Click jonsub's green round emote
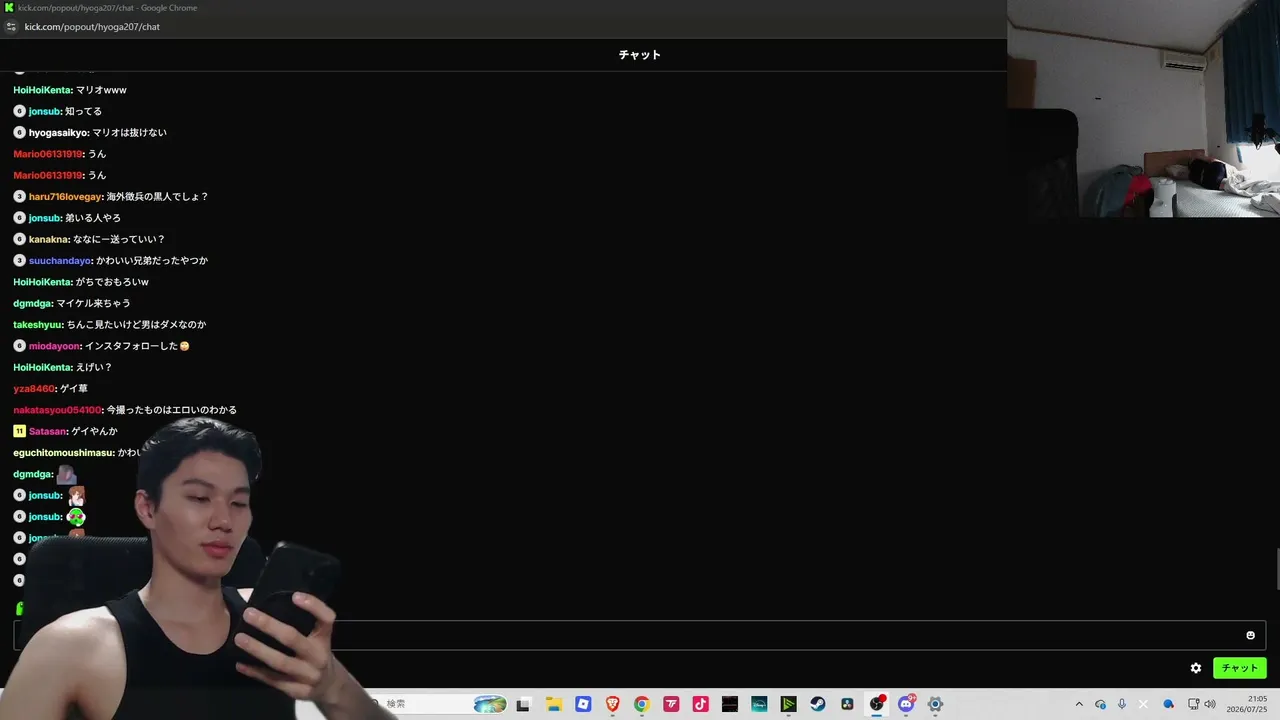The width and height of the screenshot is (1280, 720). tap(76, 517)
